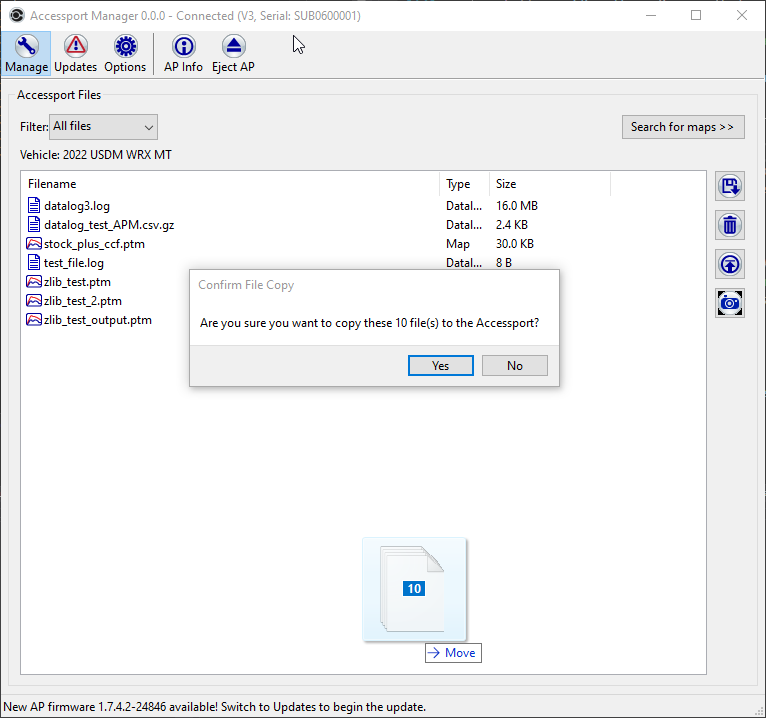Click the 10-file drag thumbnail

click(x=414, y=589)
